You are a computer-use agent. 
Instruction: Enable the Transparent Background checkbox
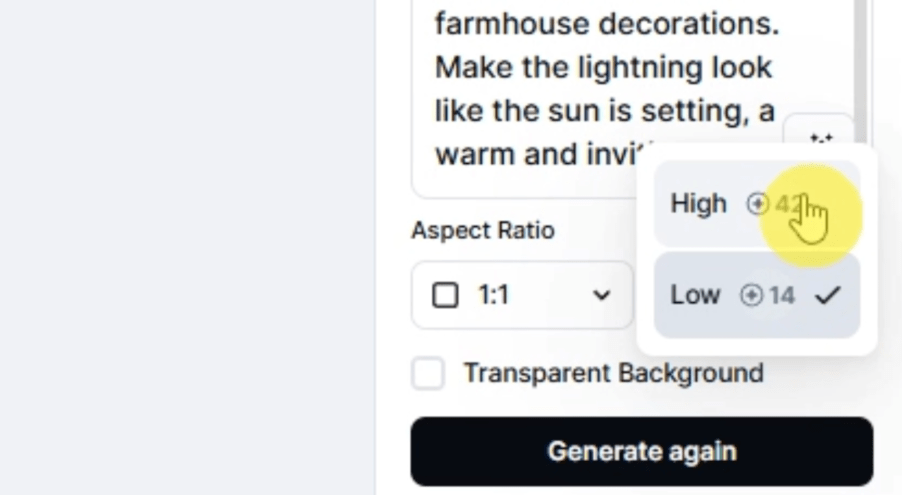coord(429,374)
